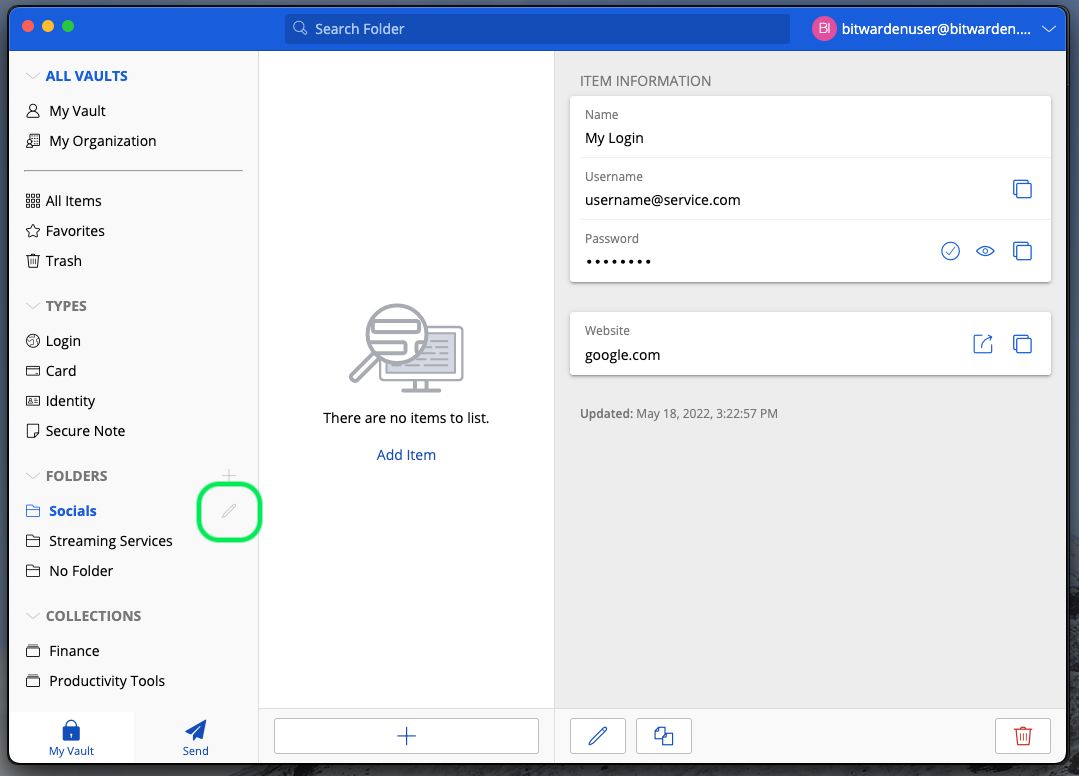Click the masked password dots
This screenshot has width=1079, height=776.
tap(618, 261)
